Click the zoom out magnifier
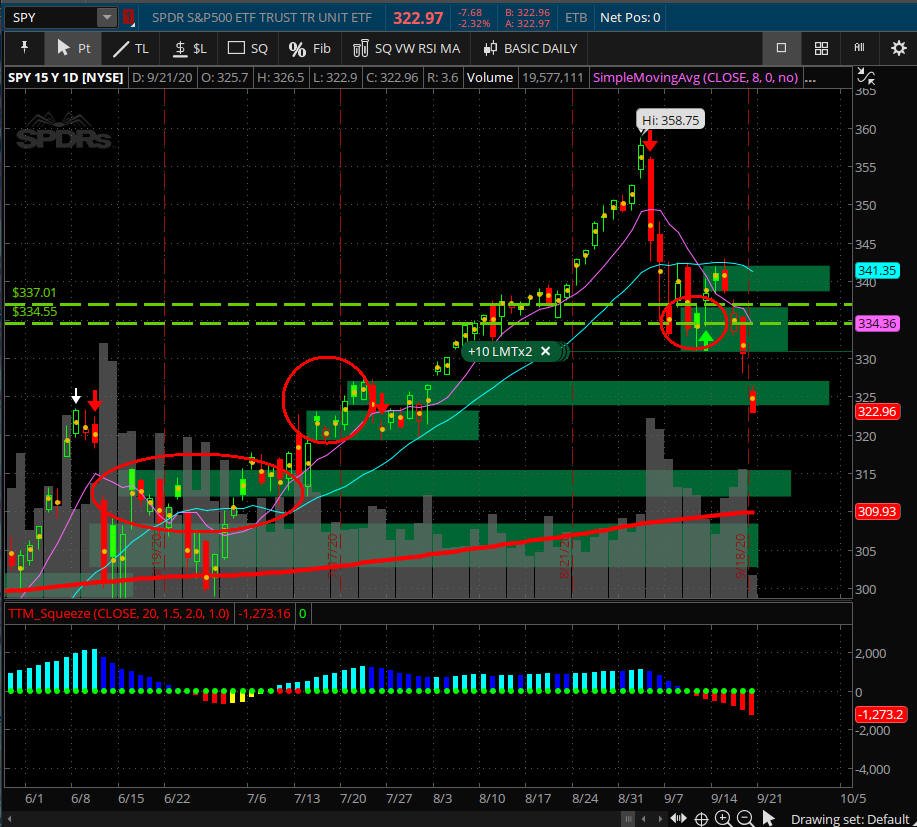 point(745,819)
